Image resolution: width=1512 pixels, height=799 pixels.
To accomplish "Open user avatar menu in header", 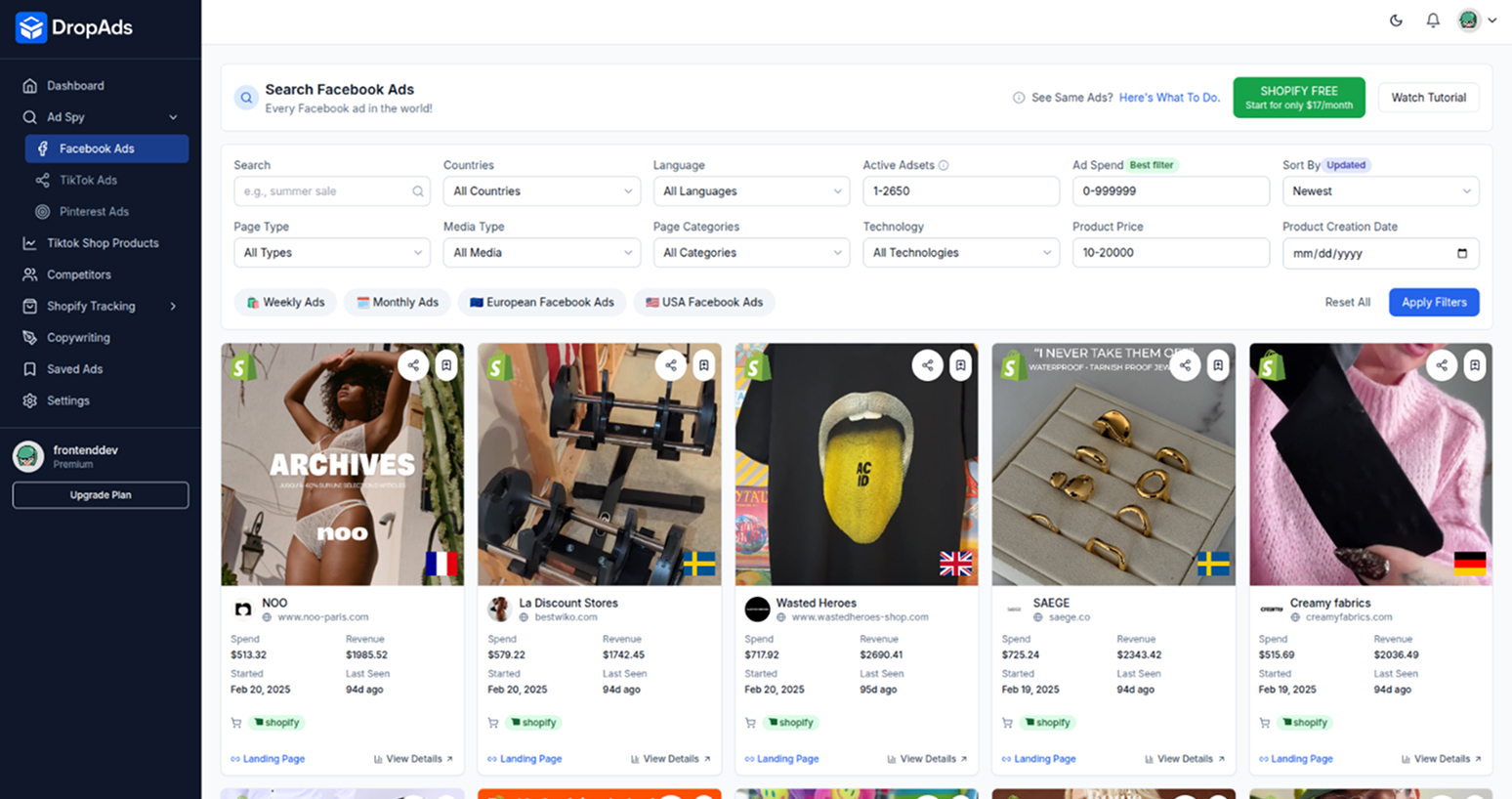I will [1477, 21].
